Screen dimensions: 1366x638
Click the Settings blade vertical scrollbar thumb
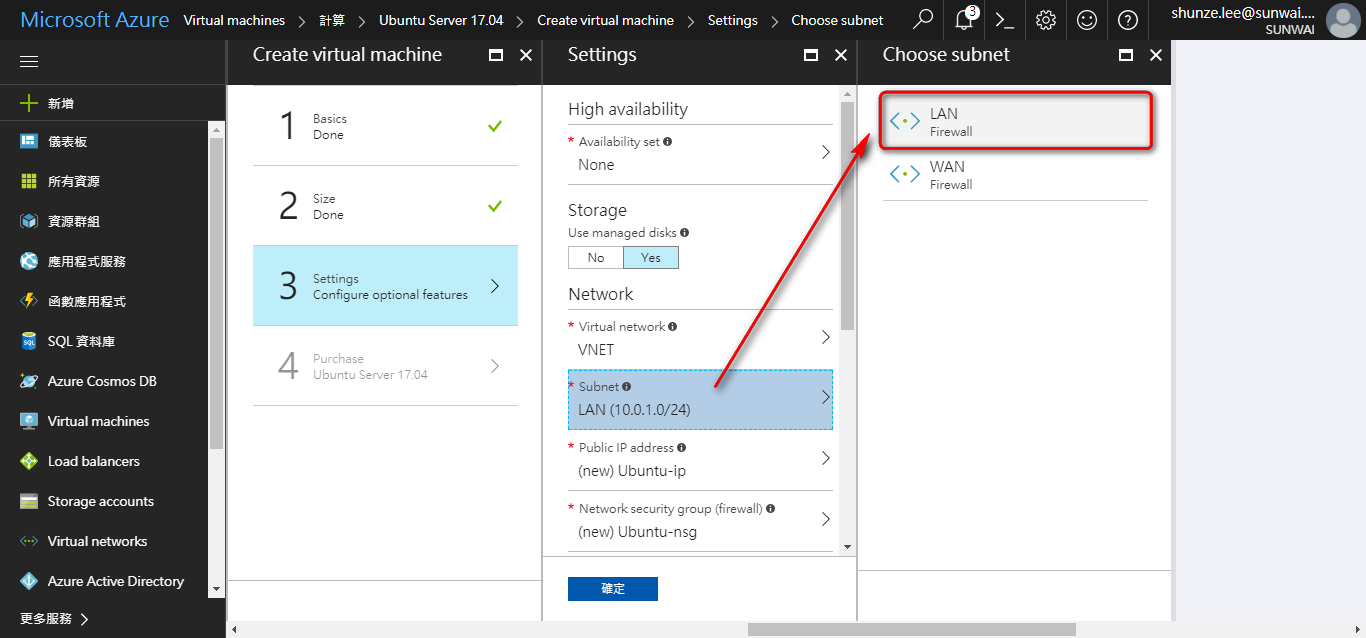pos(847,215)
